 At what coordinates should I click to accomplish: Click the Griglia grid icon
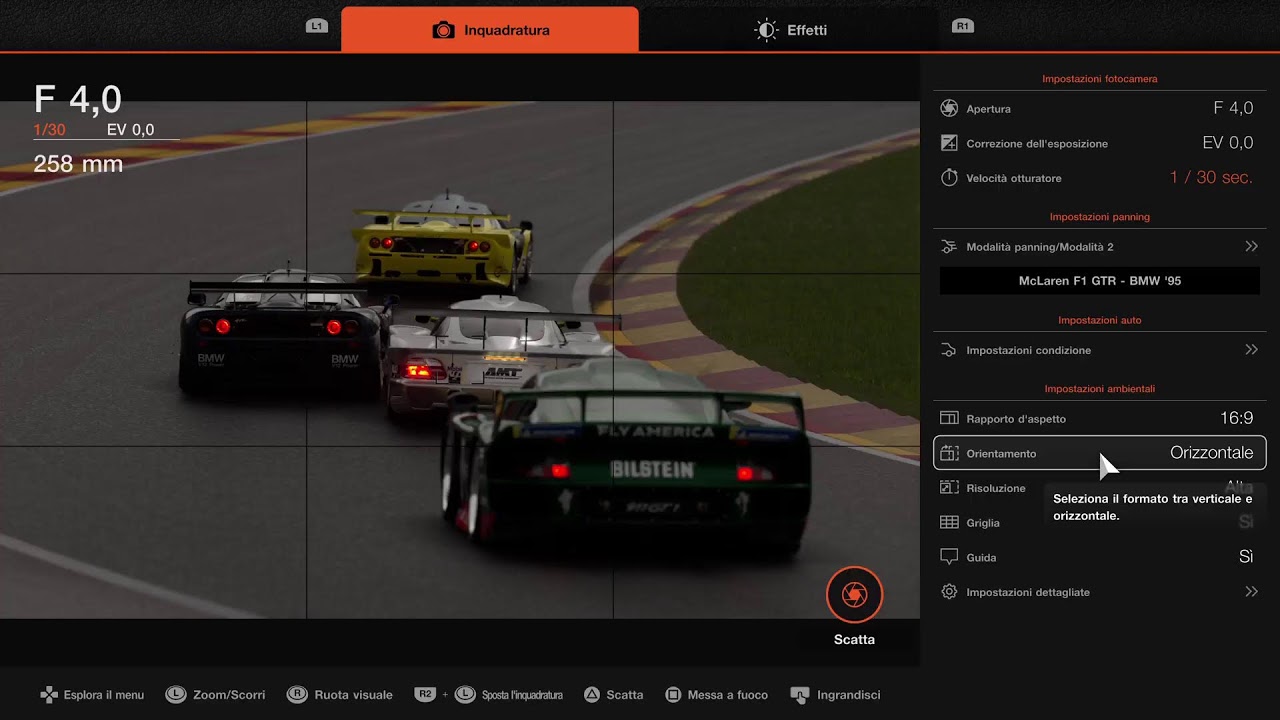pyautogui.click(x=950, y=522)
